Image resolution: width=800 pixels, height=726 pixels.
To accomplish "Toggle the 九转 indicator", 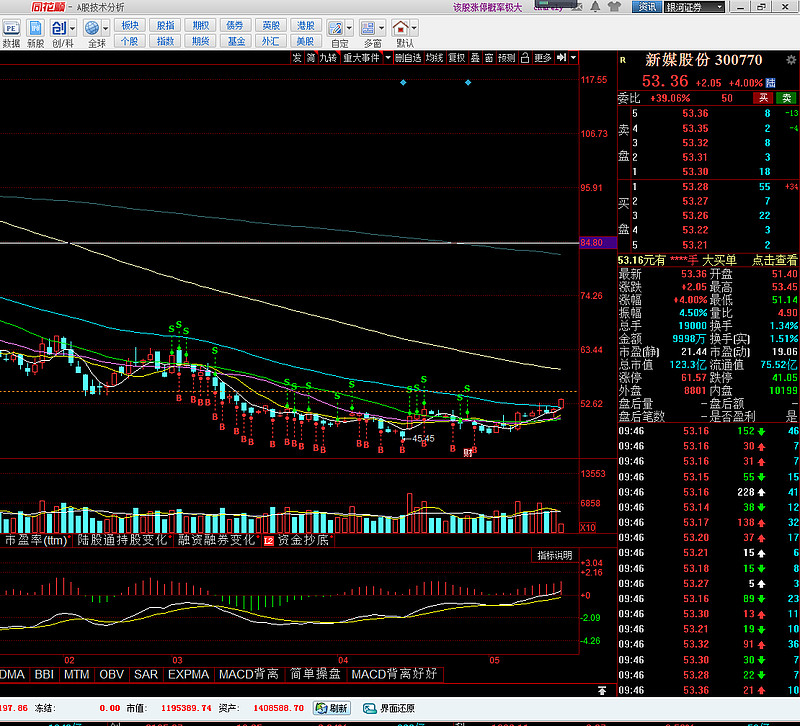I will point(328,58).
